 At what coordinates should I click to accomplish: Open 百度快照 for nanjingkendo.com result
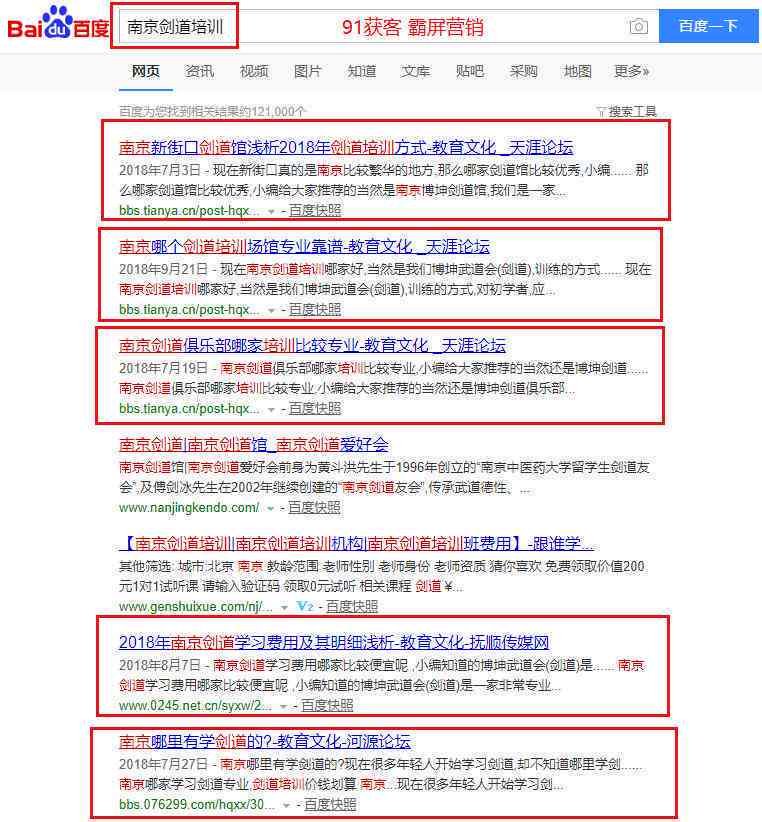[x=314, y=507]
